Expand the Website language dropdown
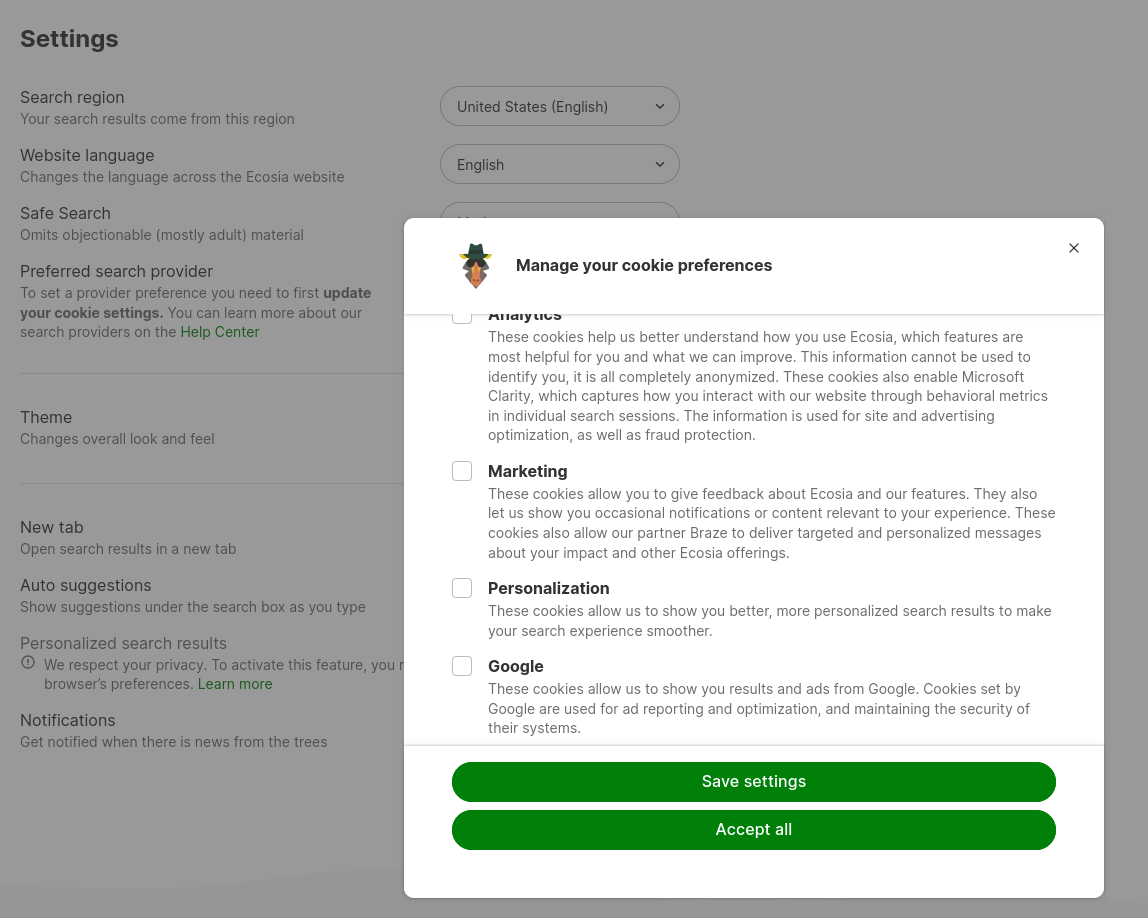Viewport: 1148px width, 918px height. coord(559,164)
